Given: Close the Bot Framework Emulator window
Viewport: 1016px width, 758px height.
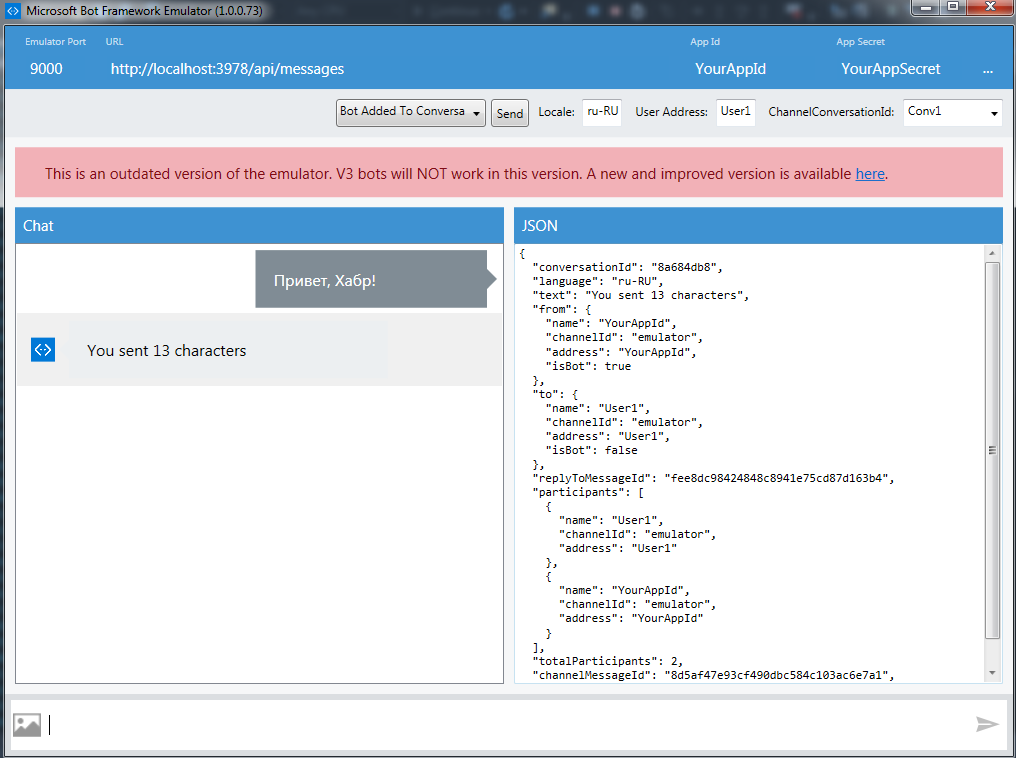Looking at the screenshot, I should click(990, 7).
